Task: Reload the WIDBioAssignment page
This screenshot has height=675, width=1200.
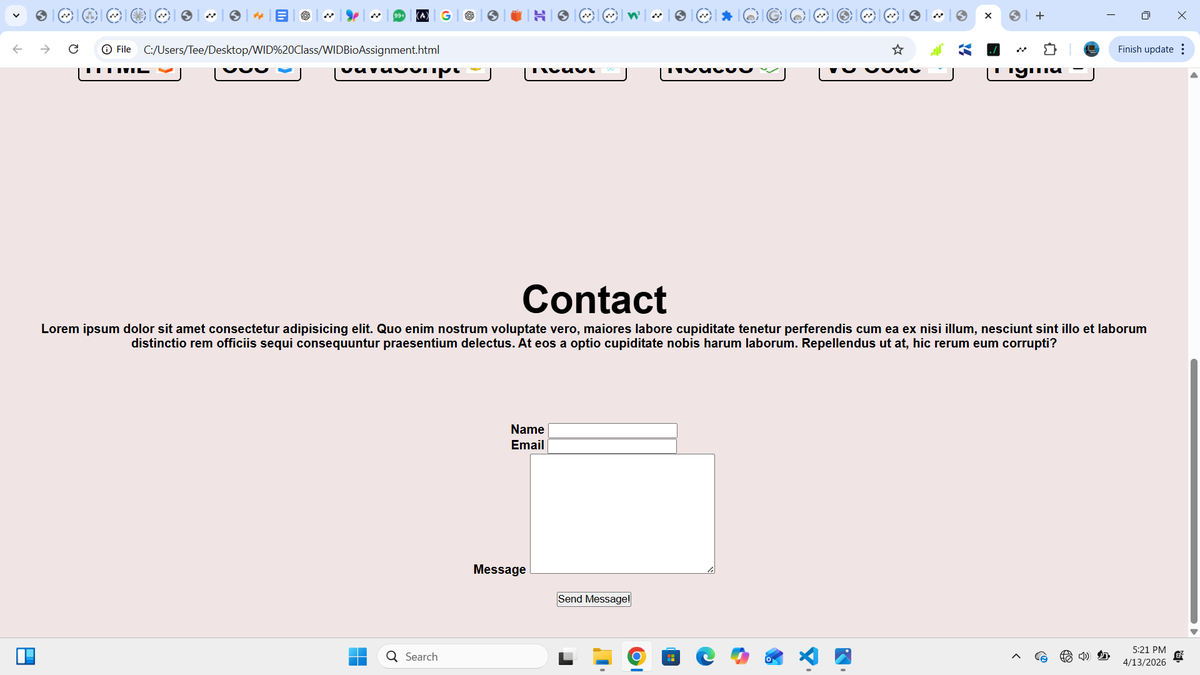Action: [x=74, y=49]
